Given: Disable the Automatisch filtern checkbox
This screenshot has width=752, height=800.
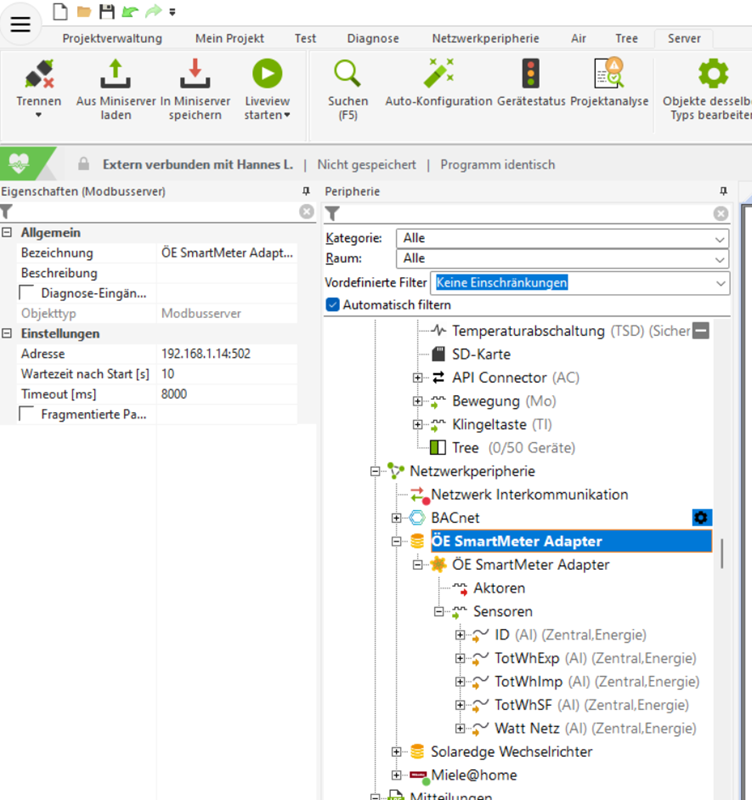Looking at the screenshot, I should coord(333,305).
